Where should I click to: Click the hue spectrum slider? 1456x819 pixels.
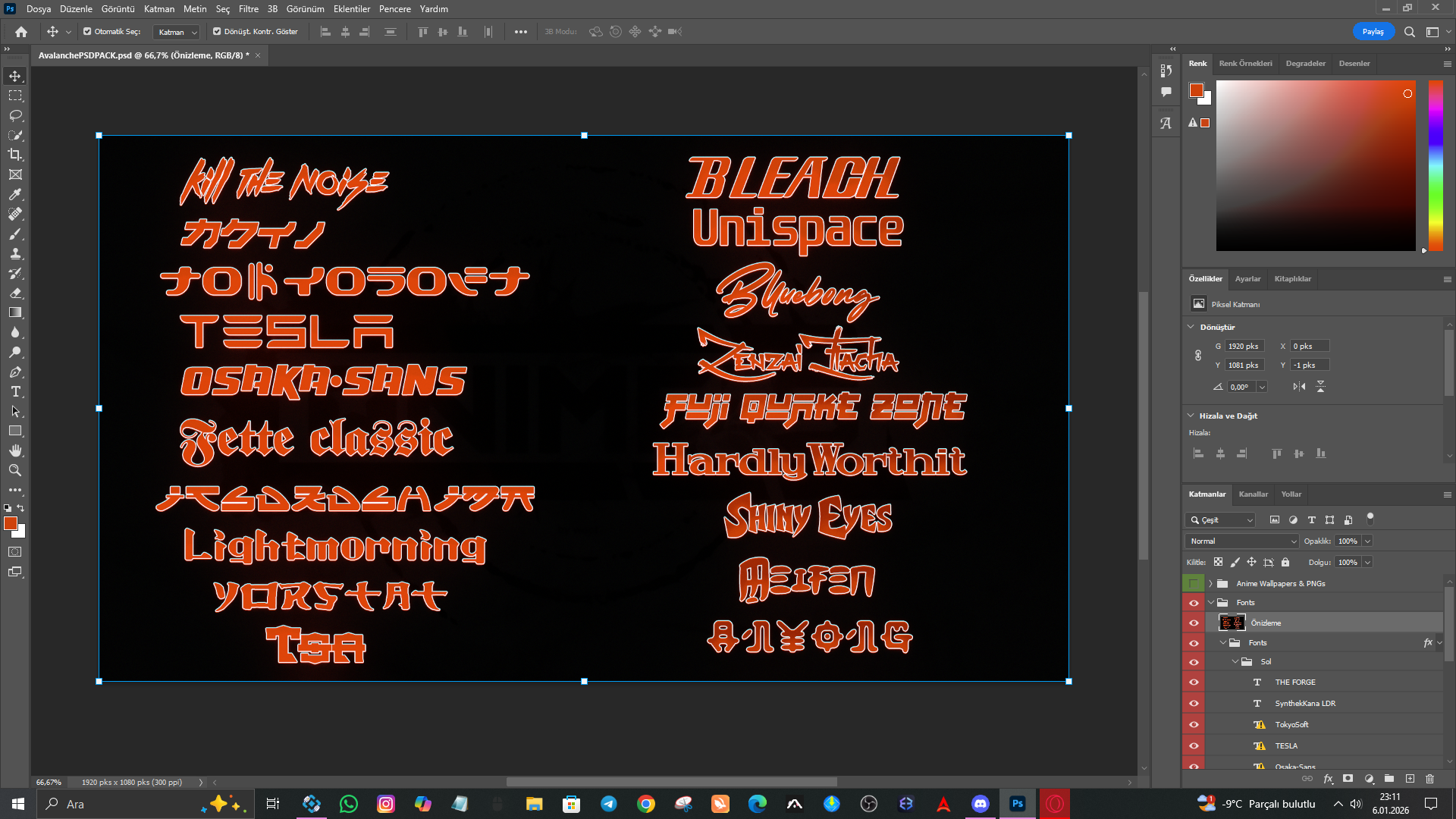click(x=1436, y=165)
